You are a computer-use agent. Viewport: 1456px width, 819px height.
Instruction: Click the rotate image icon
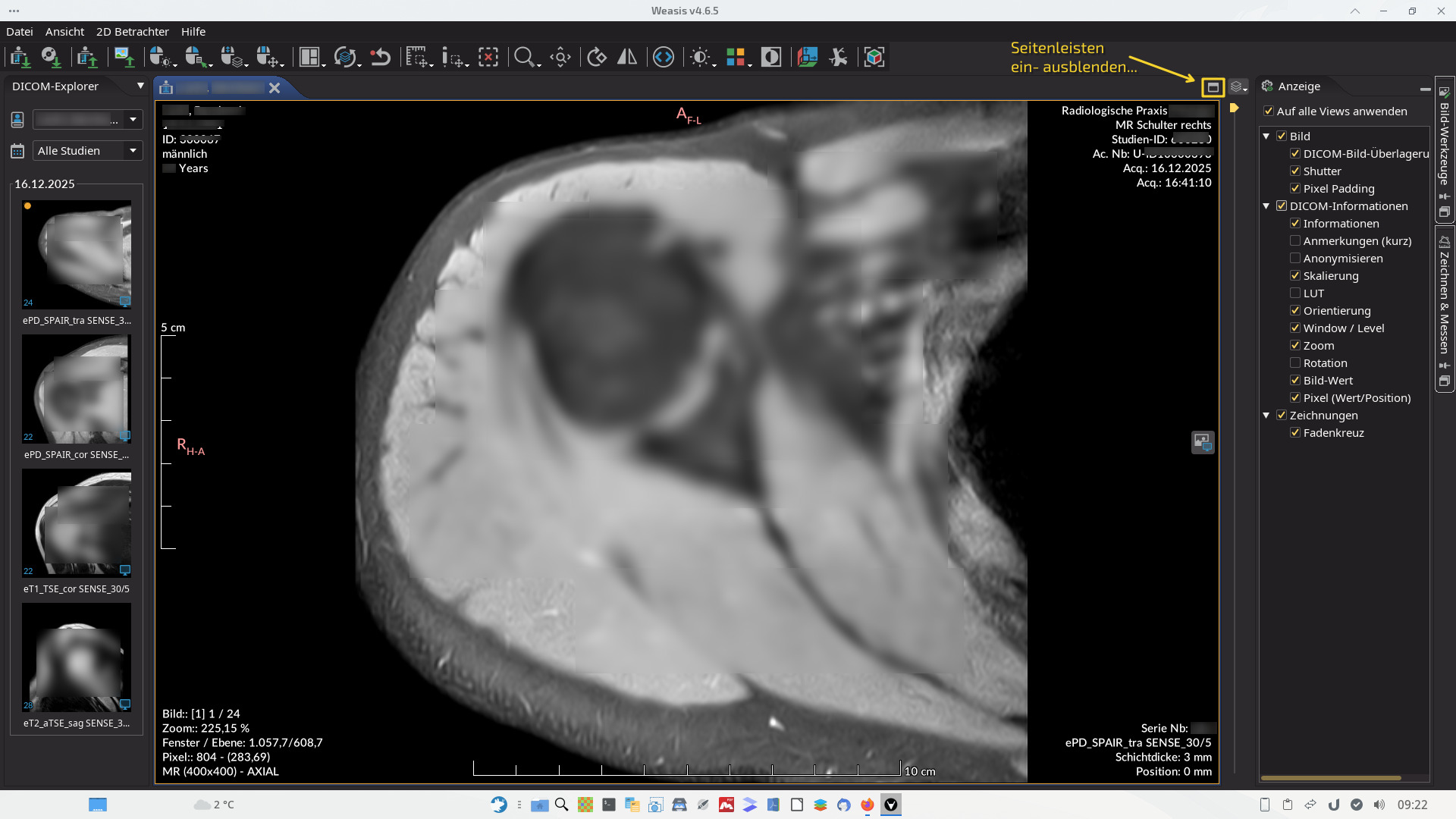click(597, 58)
